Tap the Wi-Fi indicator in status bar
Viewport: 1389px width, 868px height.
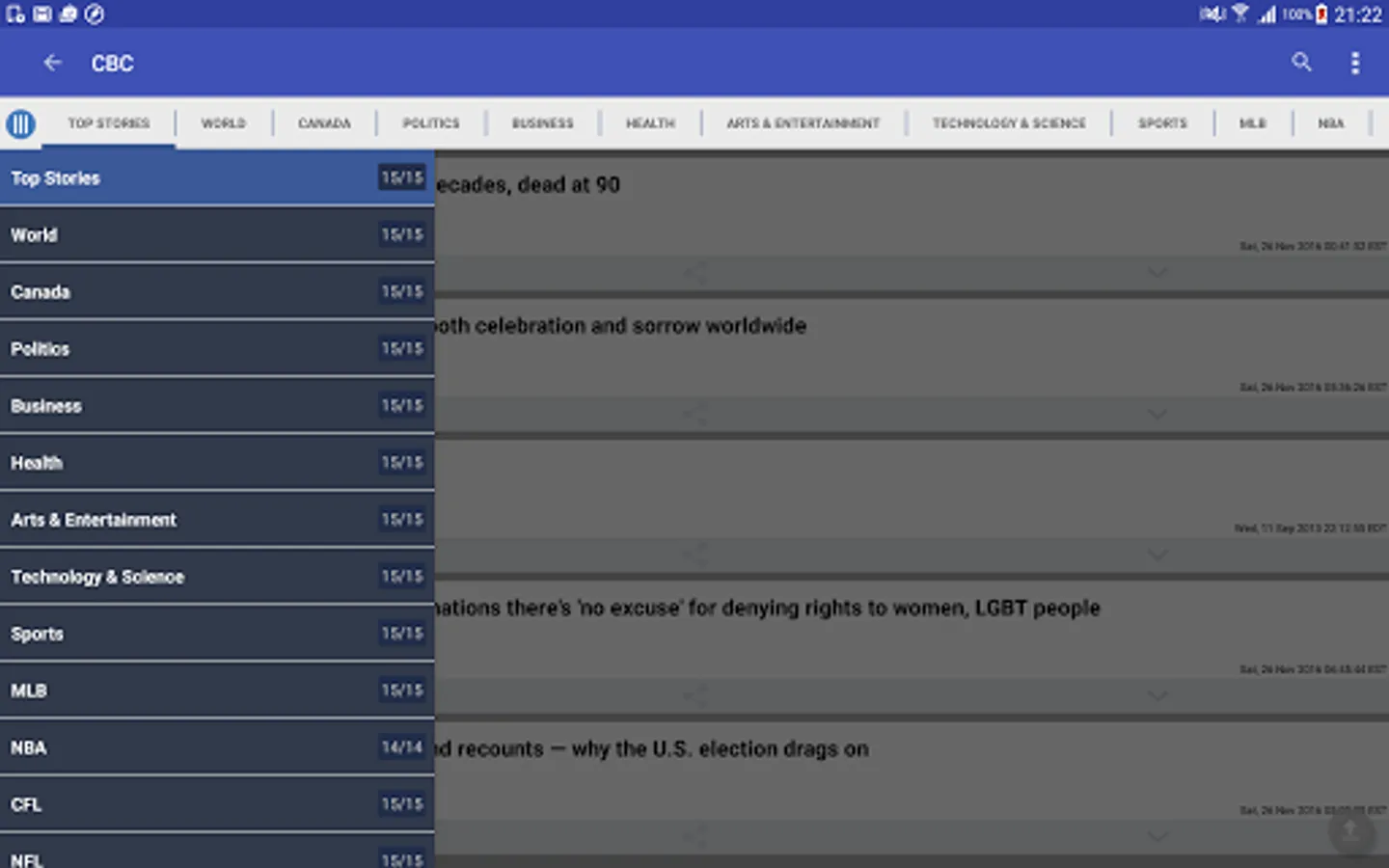(1240, 14)
